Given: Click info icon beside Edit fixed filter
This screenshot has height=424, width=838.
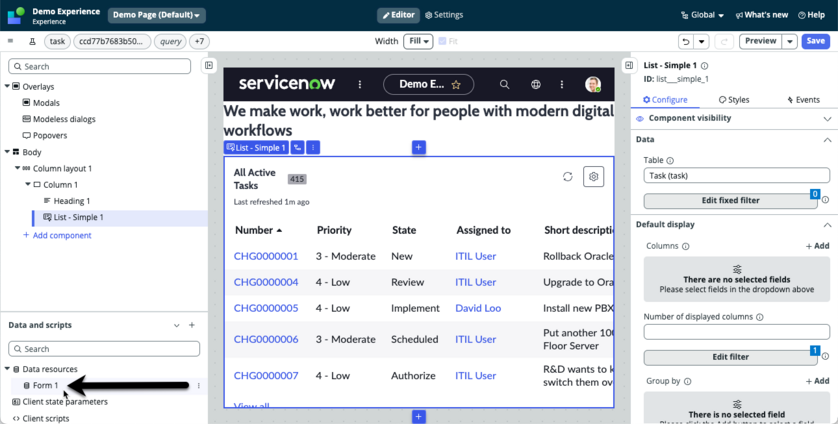Looking at the screenshot, I should (825, 200).
